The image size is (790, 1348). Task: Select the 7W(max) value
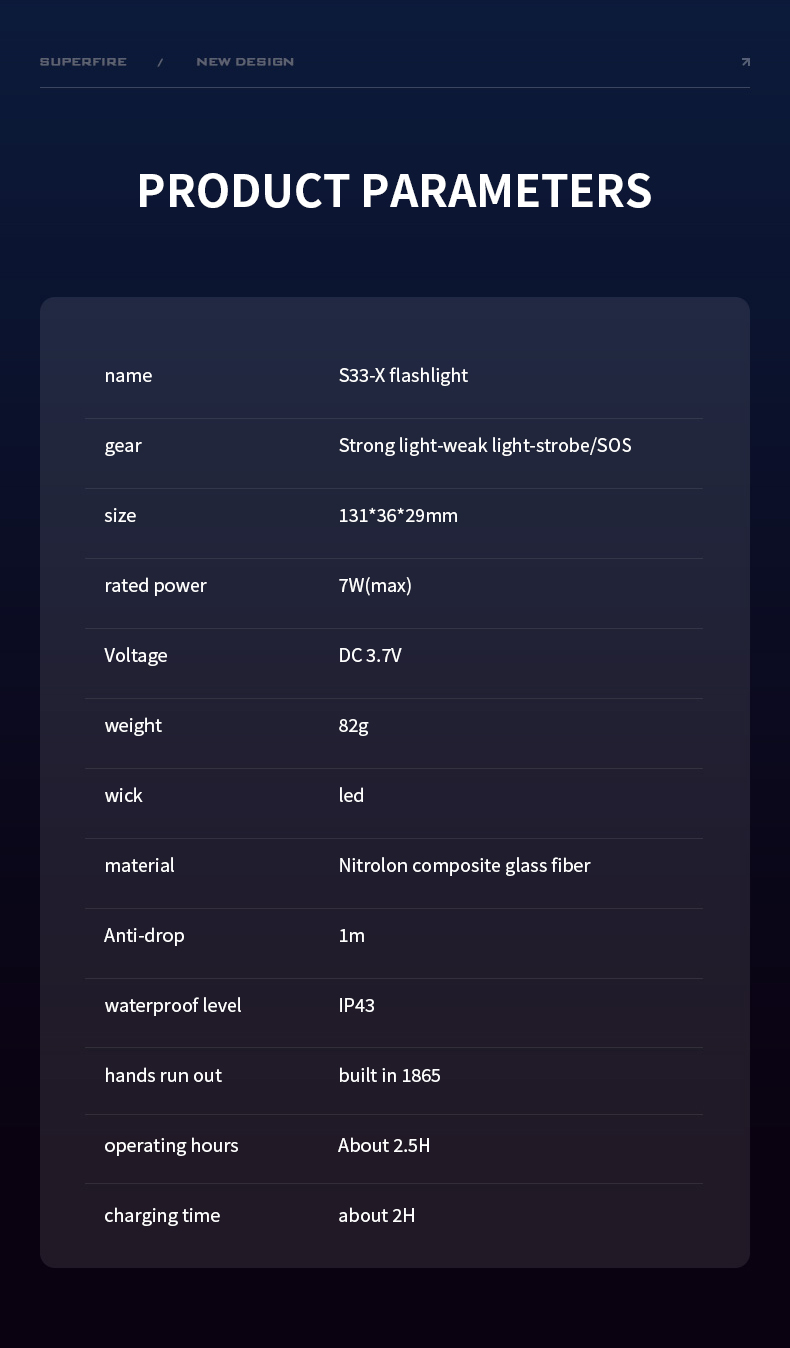coord(375,585)
